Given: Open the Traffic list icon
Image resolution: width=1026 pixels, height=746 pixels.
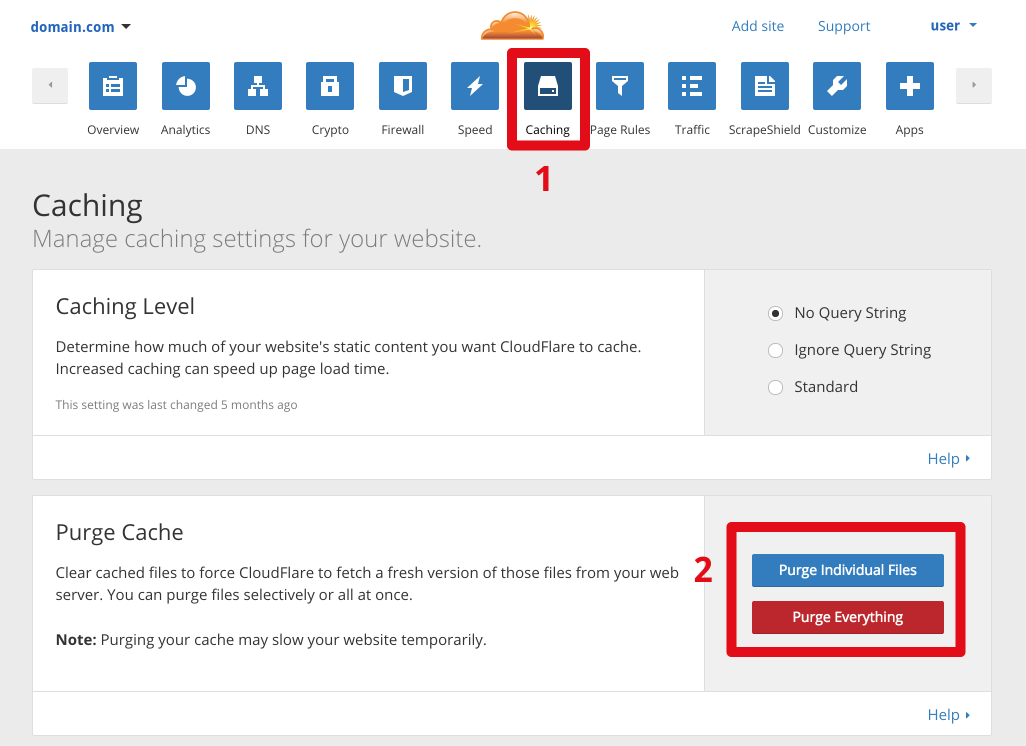Looking at the screenshot, I should pos(692,86).
